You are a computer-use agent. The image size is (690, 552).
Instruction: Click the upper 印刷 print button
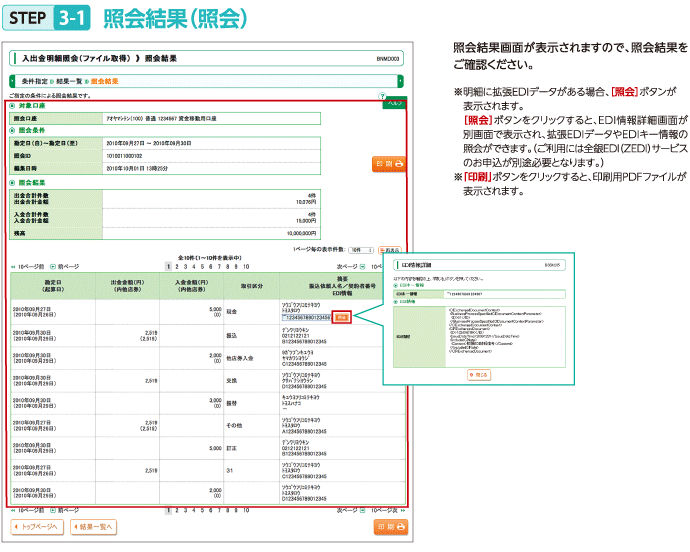coord(389,164)
